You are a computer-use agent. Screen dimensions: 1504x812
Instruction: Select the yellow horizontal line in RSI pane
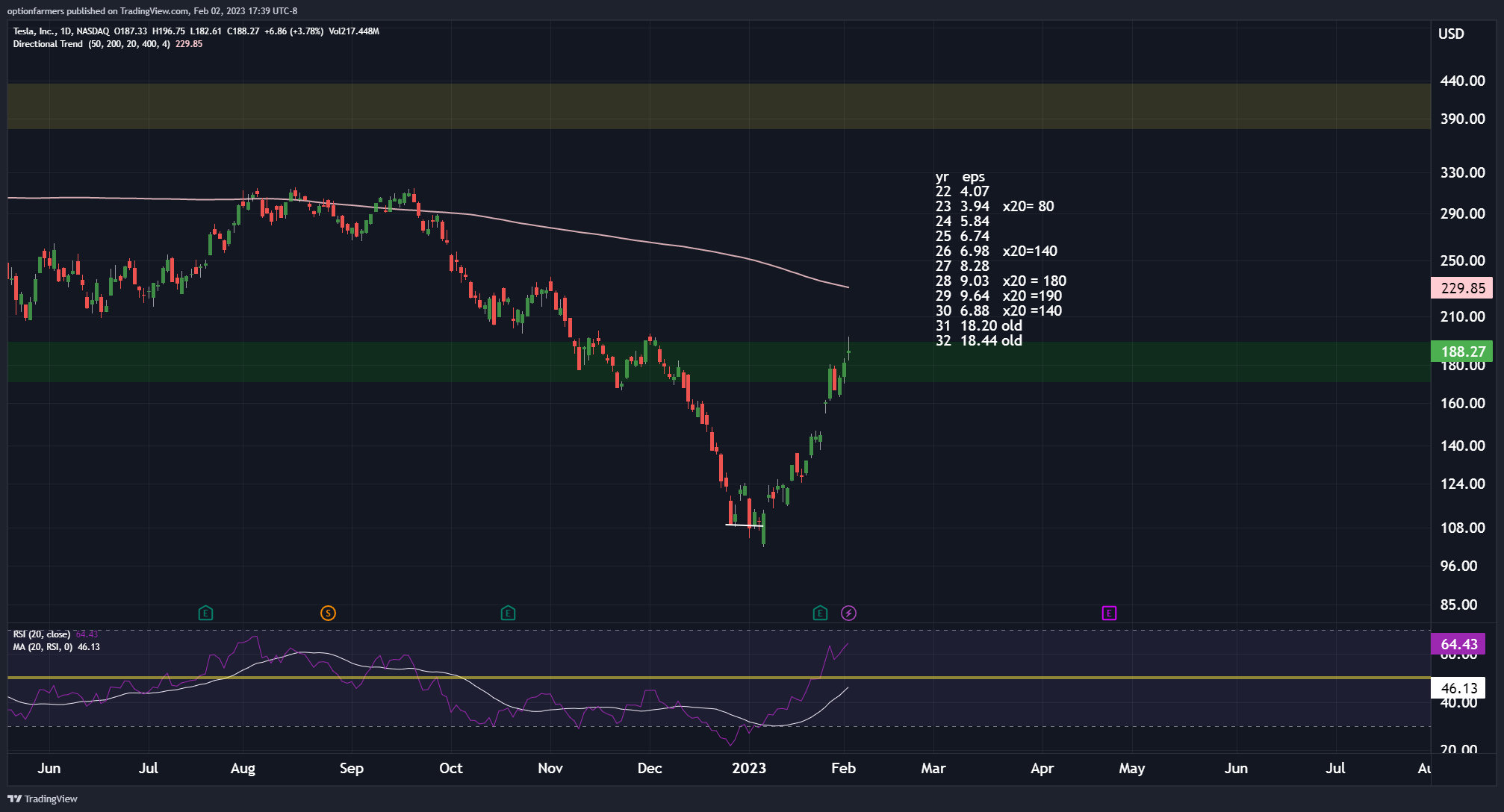point(718,678)
